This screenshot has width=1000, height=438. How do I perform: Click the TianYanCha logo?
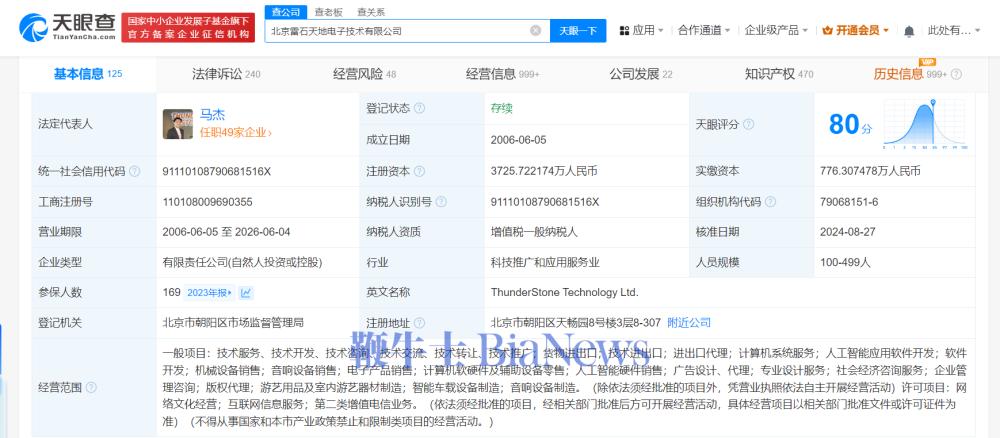(67, 27)
